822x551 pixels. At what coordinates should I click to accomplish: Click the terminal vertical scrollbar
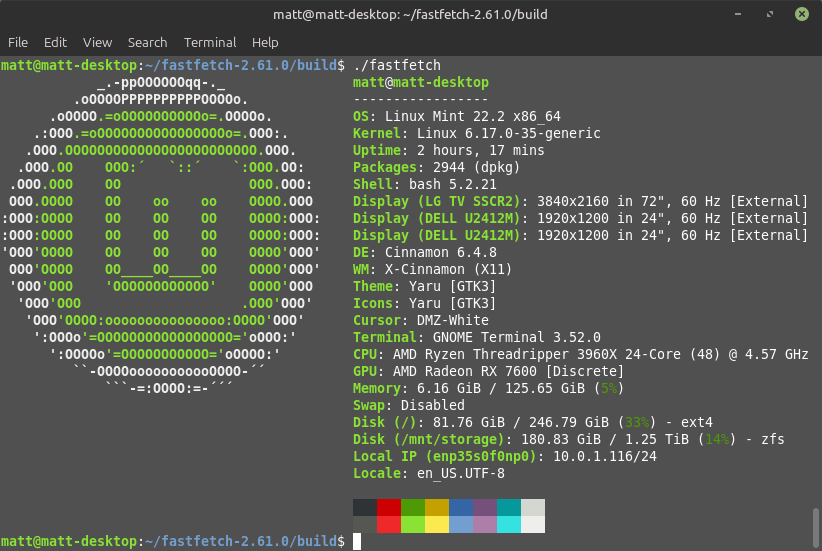point(816,527)
